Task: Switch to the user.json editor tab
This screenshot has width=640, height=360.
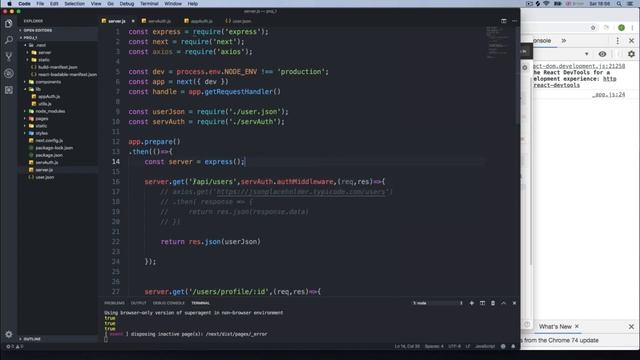Action: 241,21
